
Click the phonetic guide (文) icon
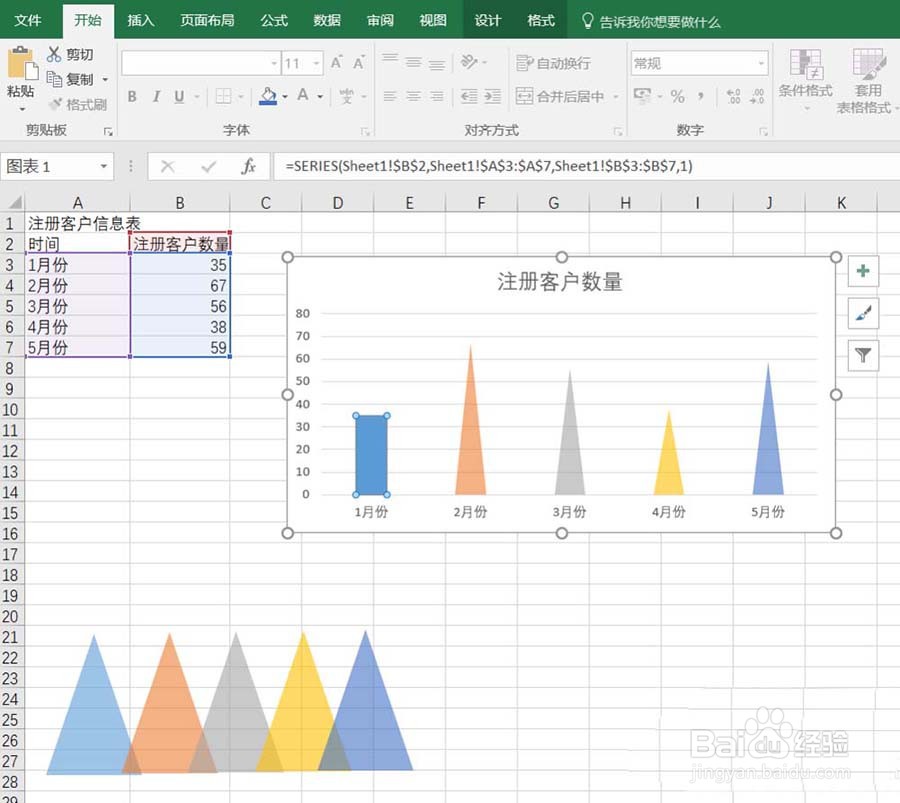point(347,96)
